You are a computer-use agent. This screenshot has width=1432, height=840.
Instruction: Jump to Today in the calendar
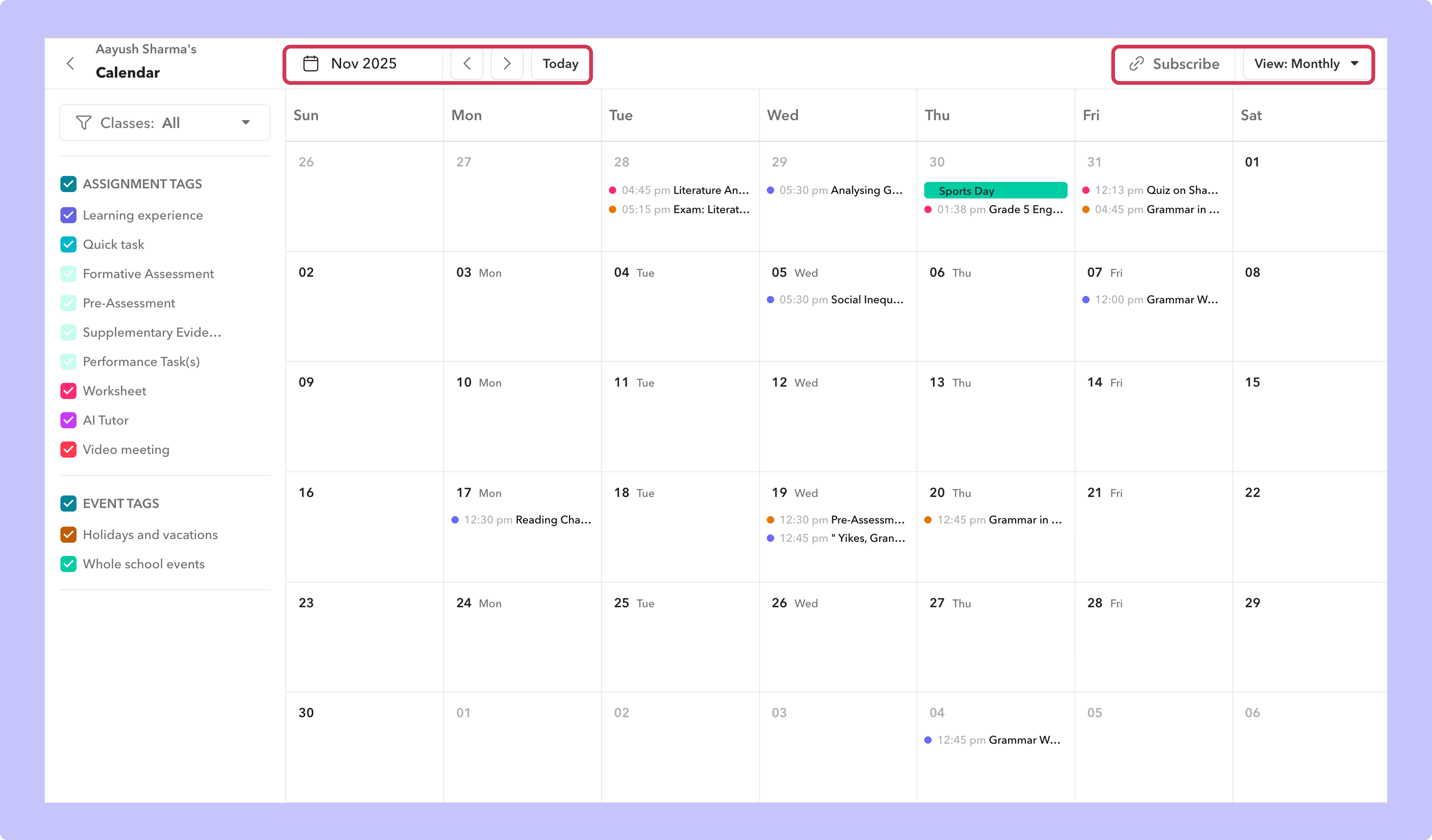560,64
